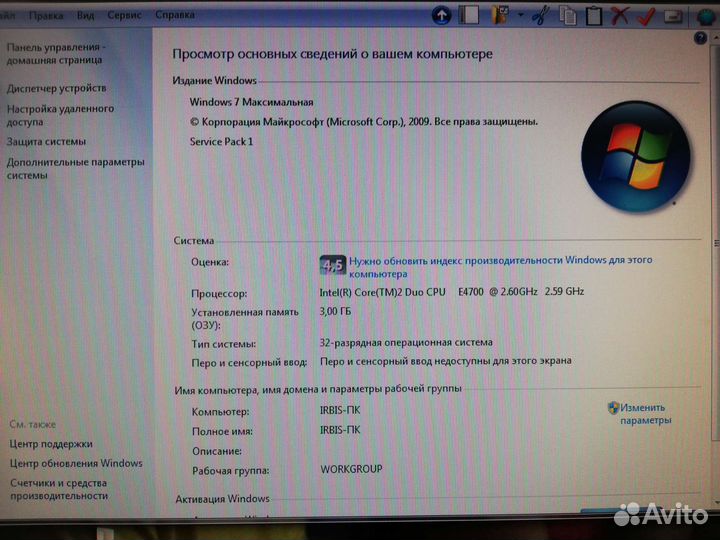Click the red checkmark Properties icon
Image resolution: width=720 pixels, height=540 pixels.
click(647, 16)
